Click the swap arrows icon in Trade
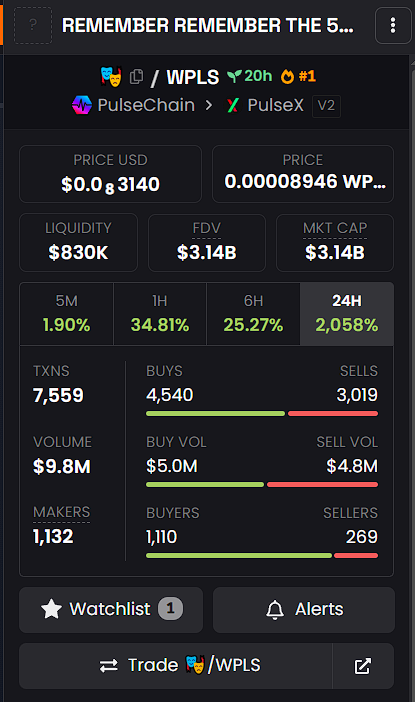Viewport: 415px width, 702px height. tap(109, 666)
